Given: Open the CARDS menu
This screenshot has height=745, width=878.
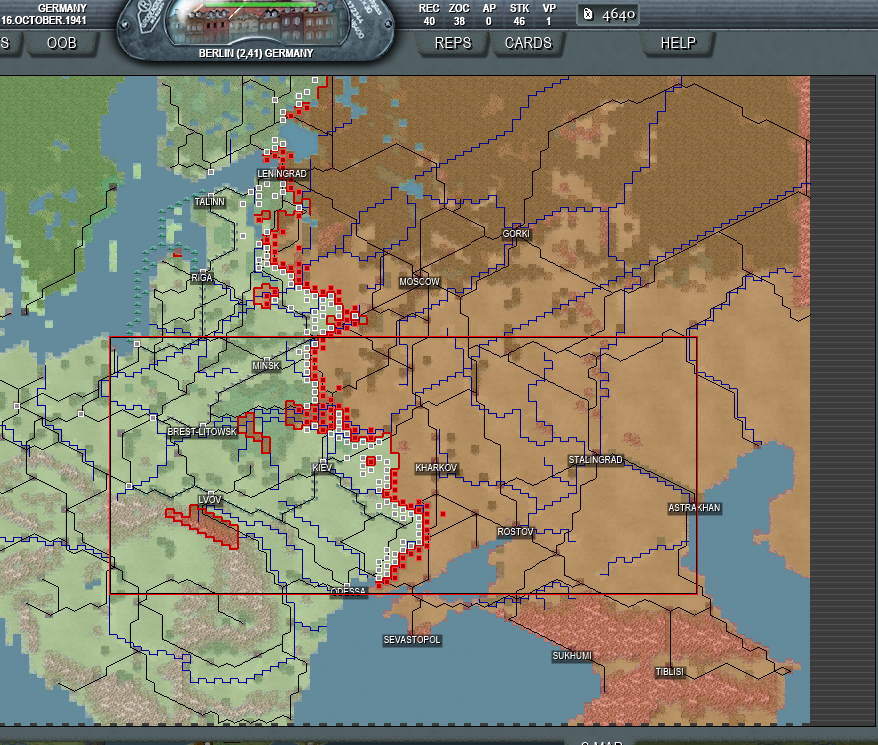Looking at the screenshot, I should pos(527,43).
